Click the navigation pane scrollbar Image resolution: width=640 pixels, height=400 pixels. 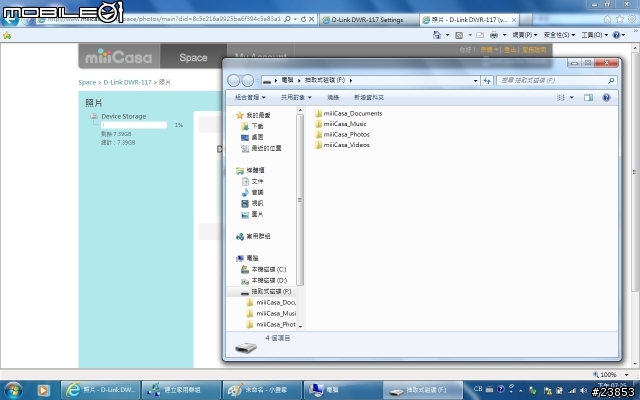tap(300, 200)
